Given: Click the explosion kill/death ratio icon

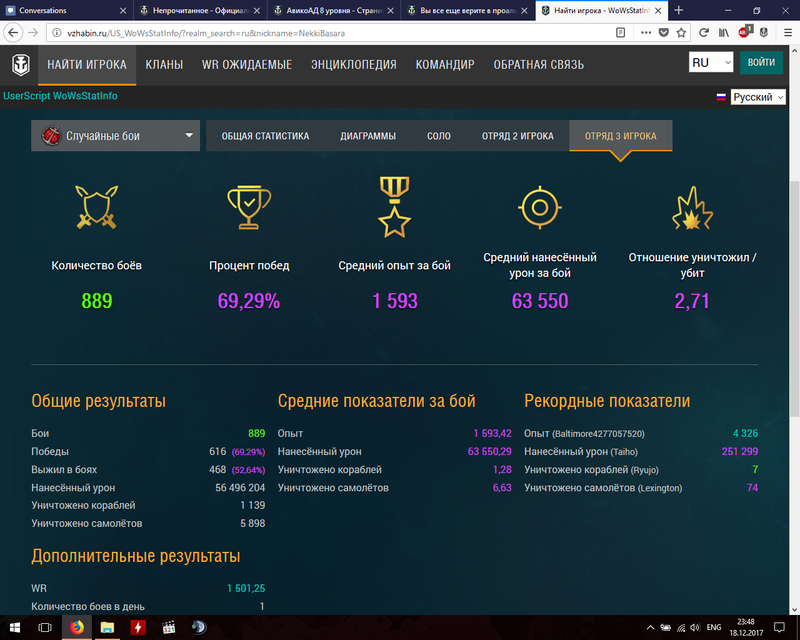Looking at the screenshot, I should pyautogui.click(x=692, y=208).
